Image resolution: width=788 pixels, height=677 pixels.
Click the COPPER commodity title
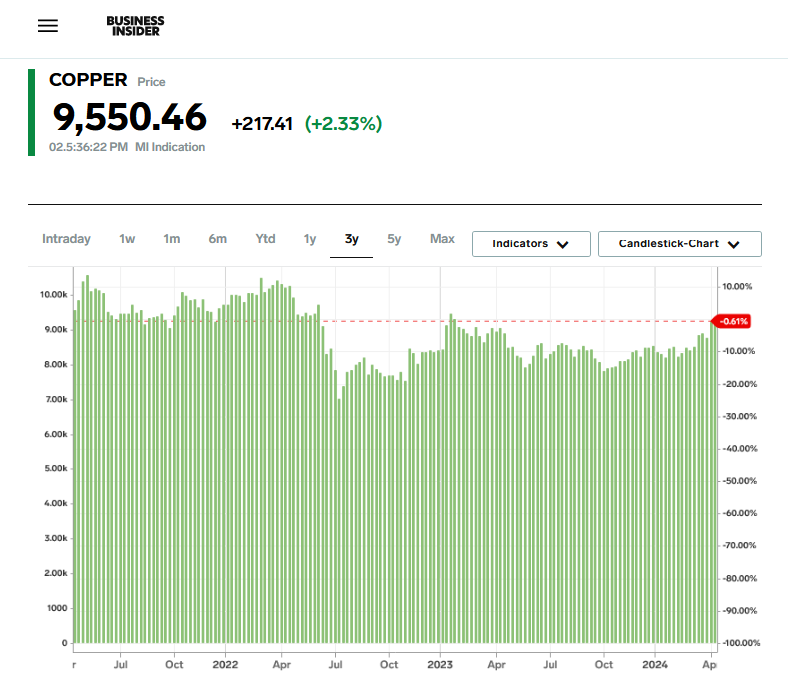88,80
